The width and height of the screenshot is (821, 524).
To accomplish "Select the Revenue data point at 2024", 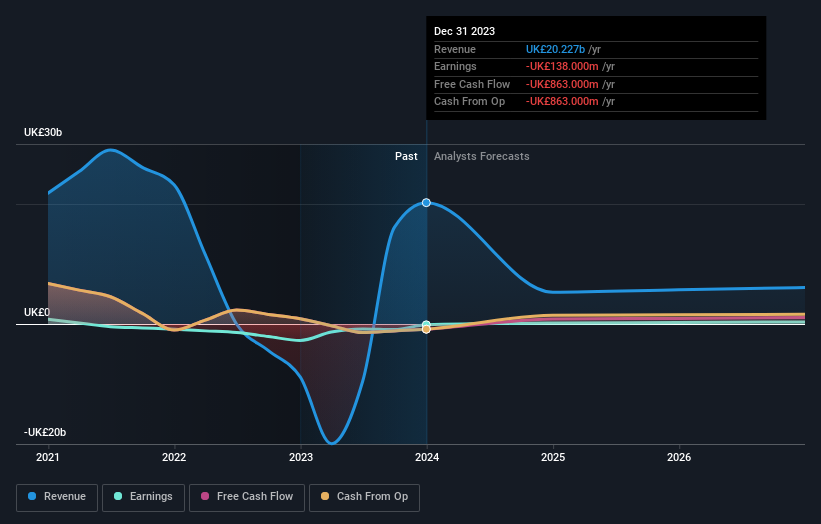I will [x=426, y=203].
